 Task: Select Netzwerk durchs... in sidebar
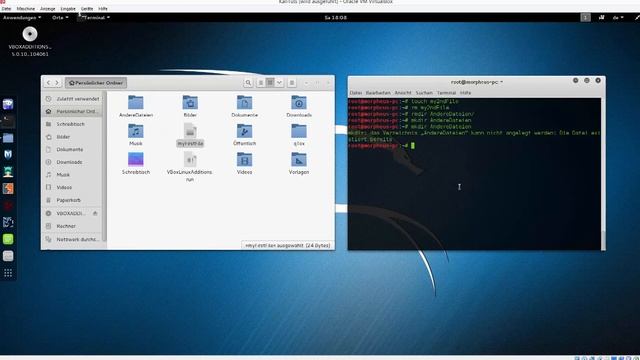tap(73, 239)
